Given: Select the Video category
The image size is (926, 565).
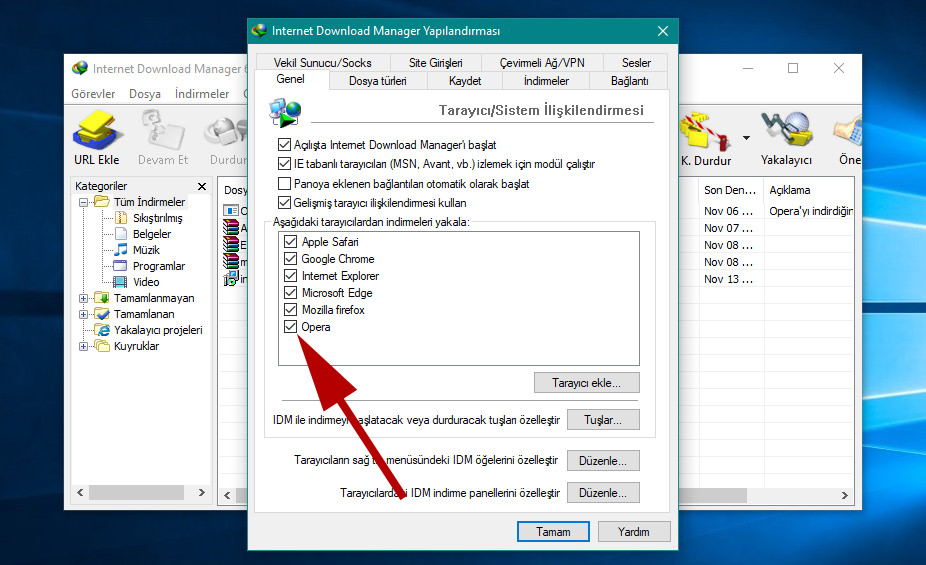Looking at the screenshot, I should pos(146,282).
